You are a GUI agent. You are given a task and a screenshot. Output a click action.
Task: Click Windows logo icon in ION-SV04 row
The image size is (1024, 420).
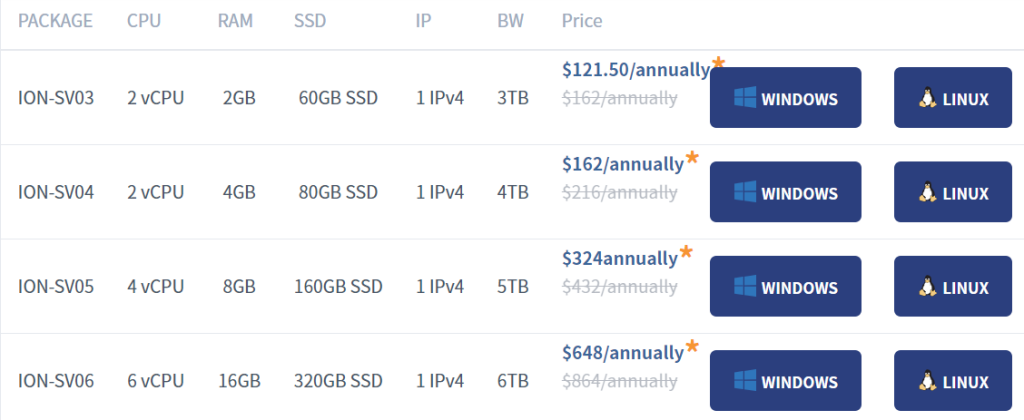pos(744,191)
